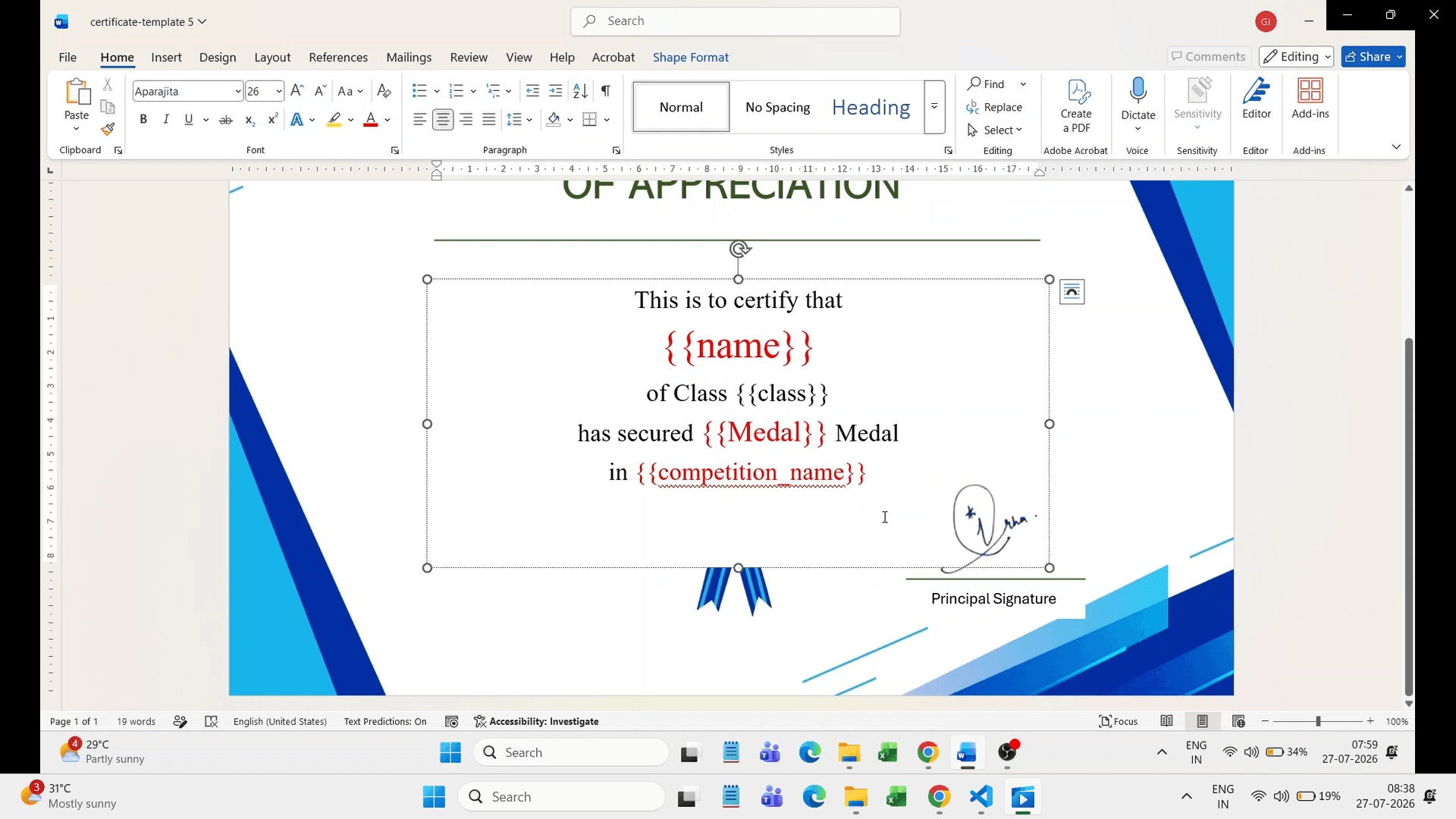The image size is (1456, 819).
Task: Click the rotation handle above text box
Action: click(740, 249)
